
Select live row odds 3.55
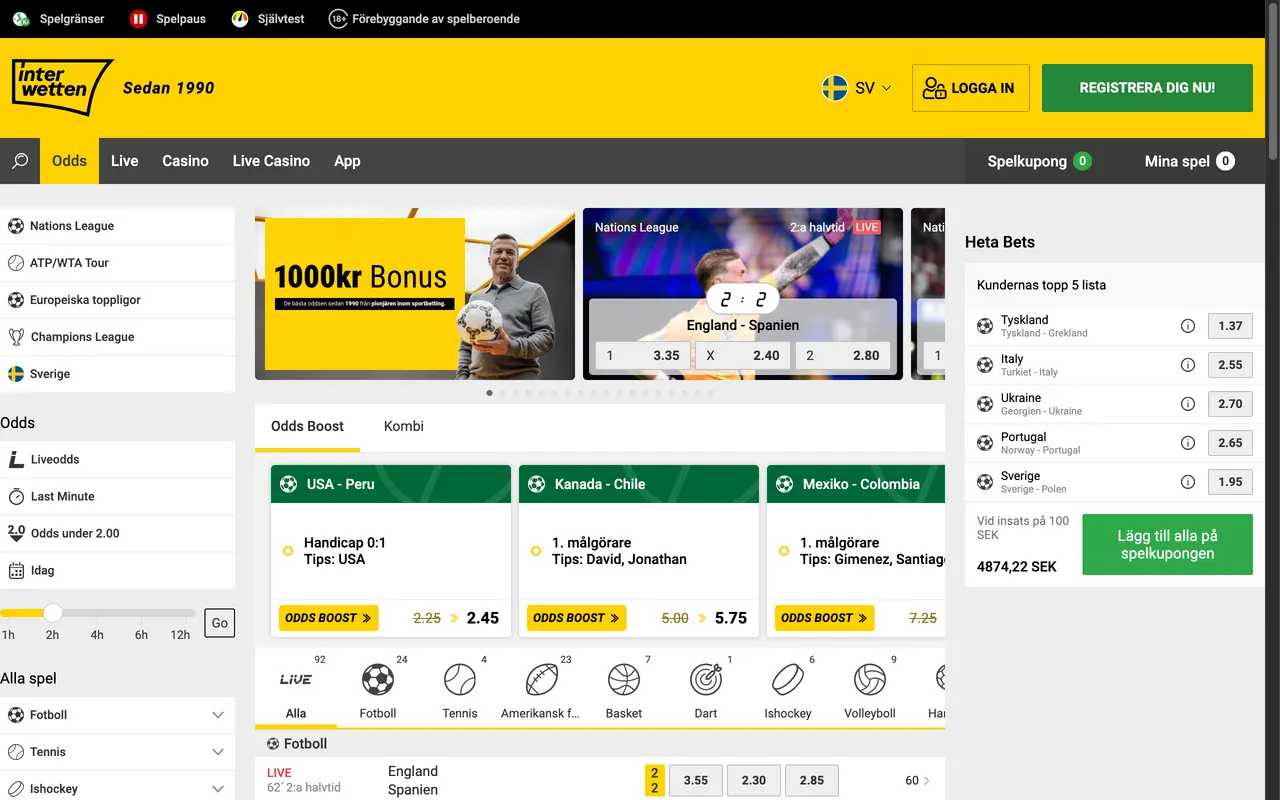coord(695,780)
